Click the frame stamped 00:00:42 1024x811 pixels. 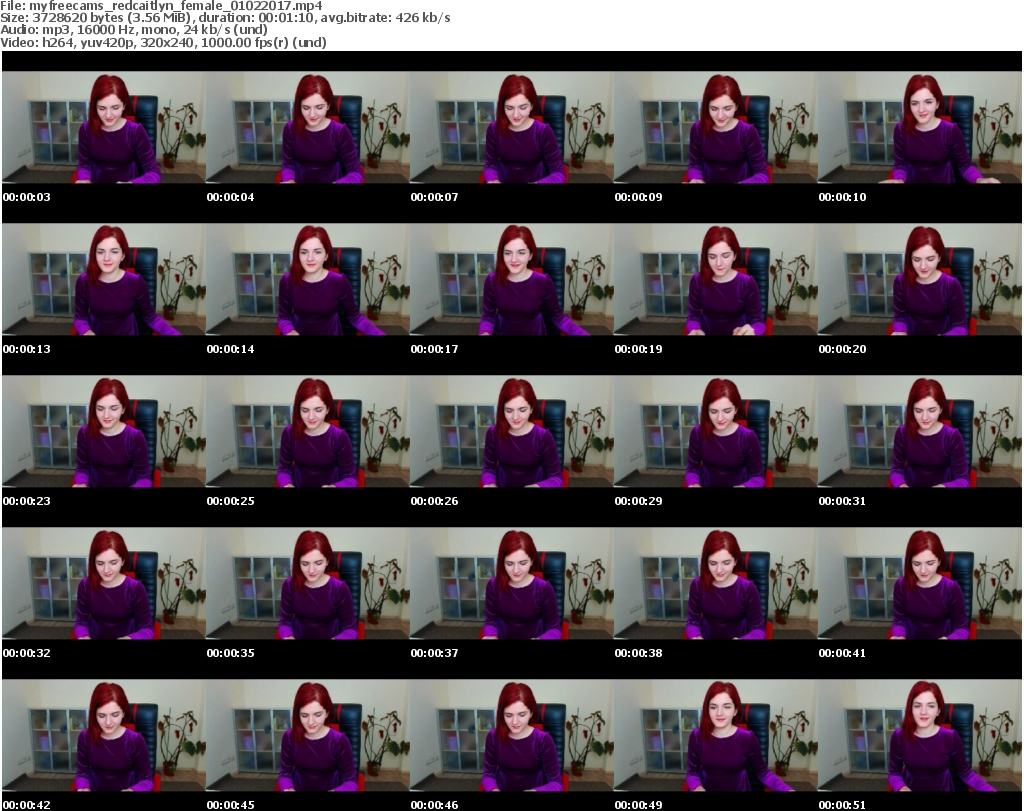104,736
